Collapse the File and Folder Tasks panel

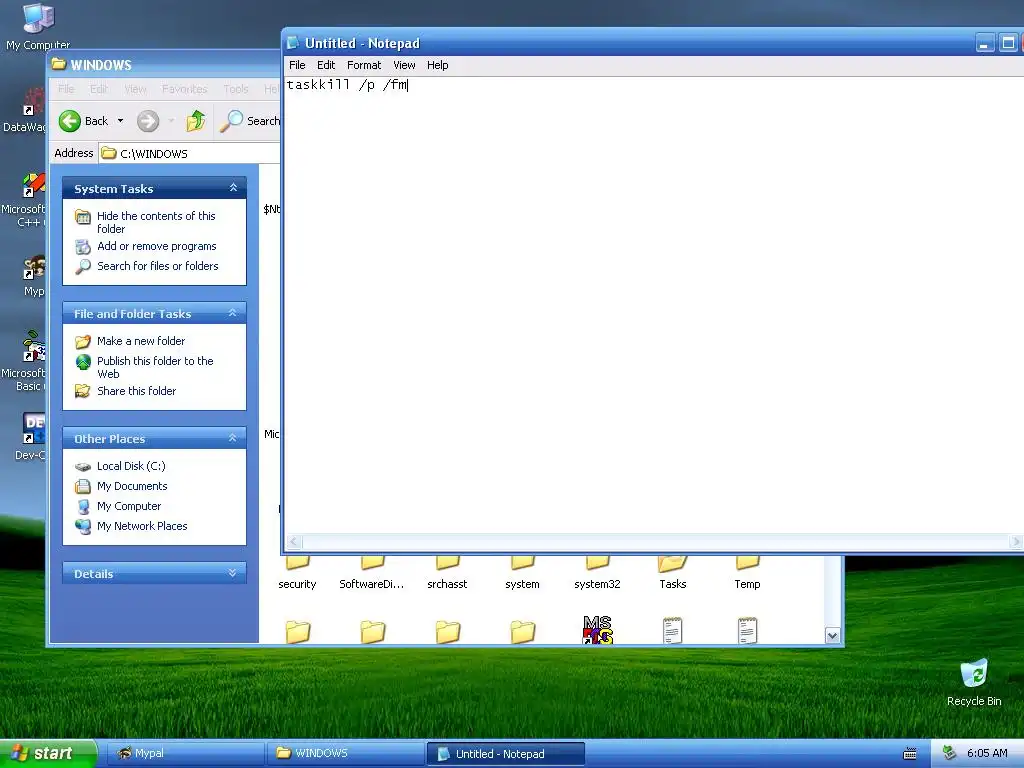[232, 313]
